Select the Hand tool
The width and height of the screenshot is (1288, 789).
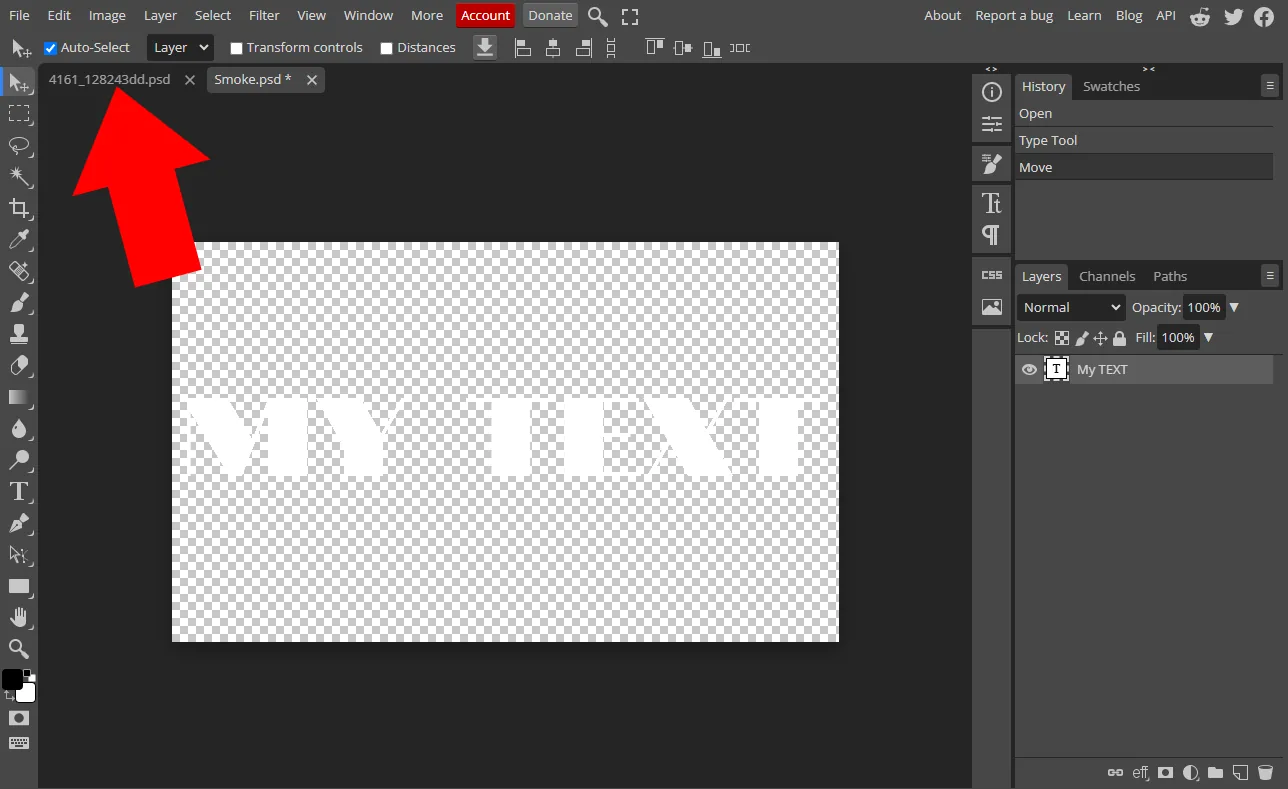19,617
